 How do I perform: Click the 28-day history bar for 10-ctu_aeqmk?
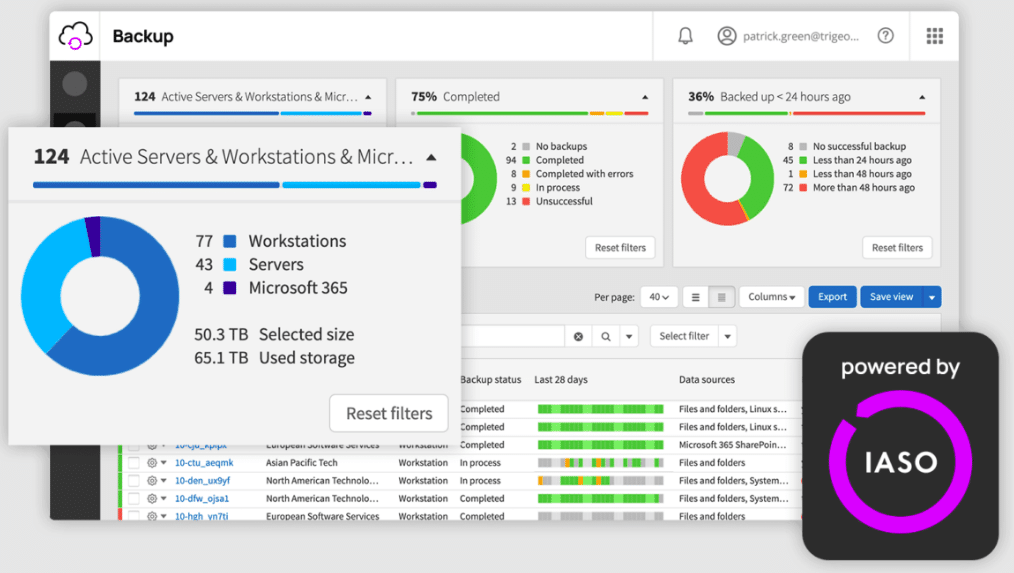[x=601, y=462]
